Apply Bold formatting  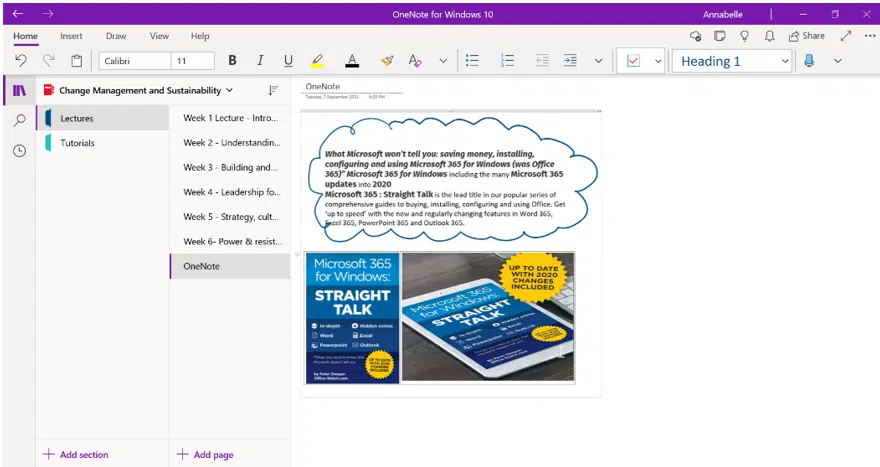pyautogui.click(x=232, y=61)
